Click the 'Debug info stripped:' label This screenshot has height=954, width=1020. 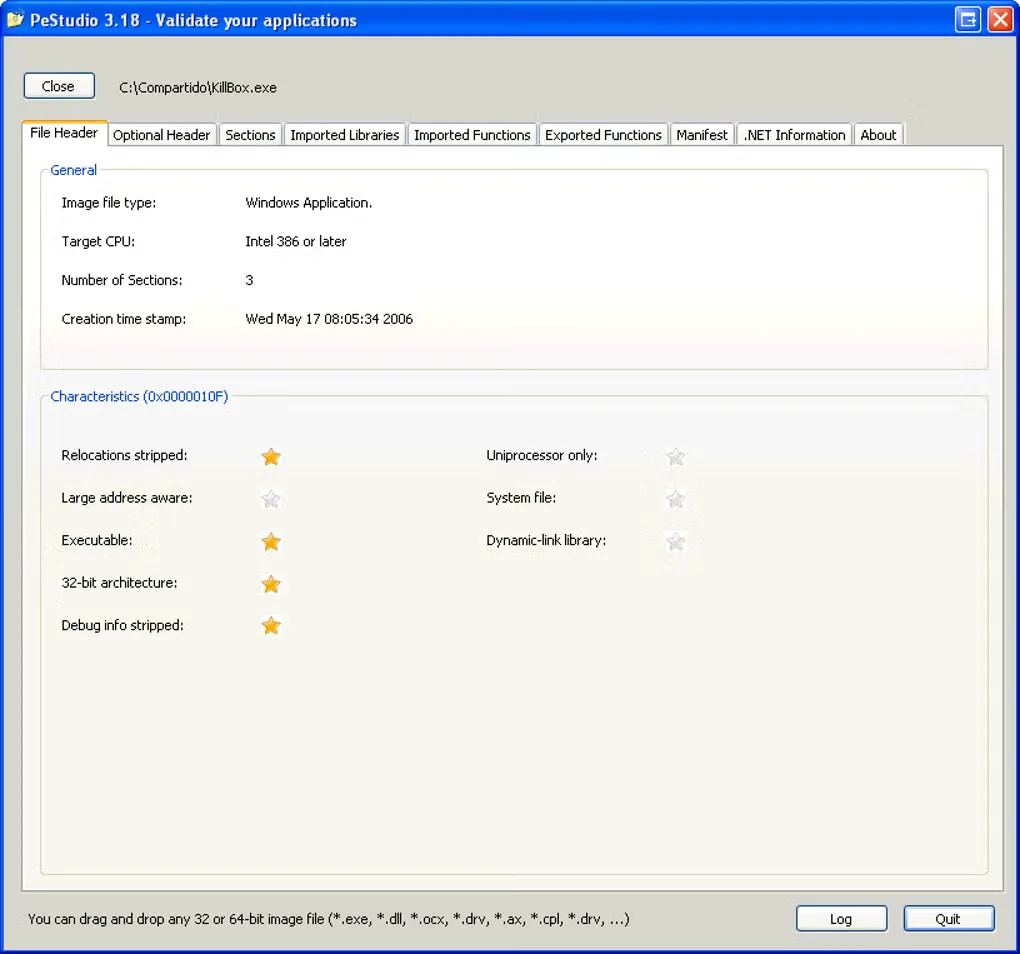(x=122, y=626)
